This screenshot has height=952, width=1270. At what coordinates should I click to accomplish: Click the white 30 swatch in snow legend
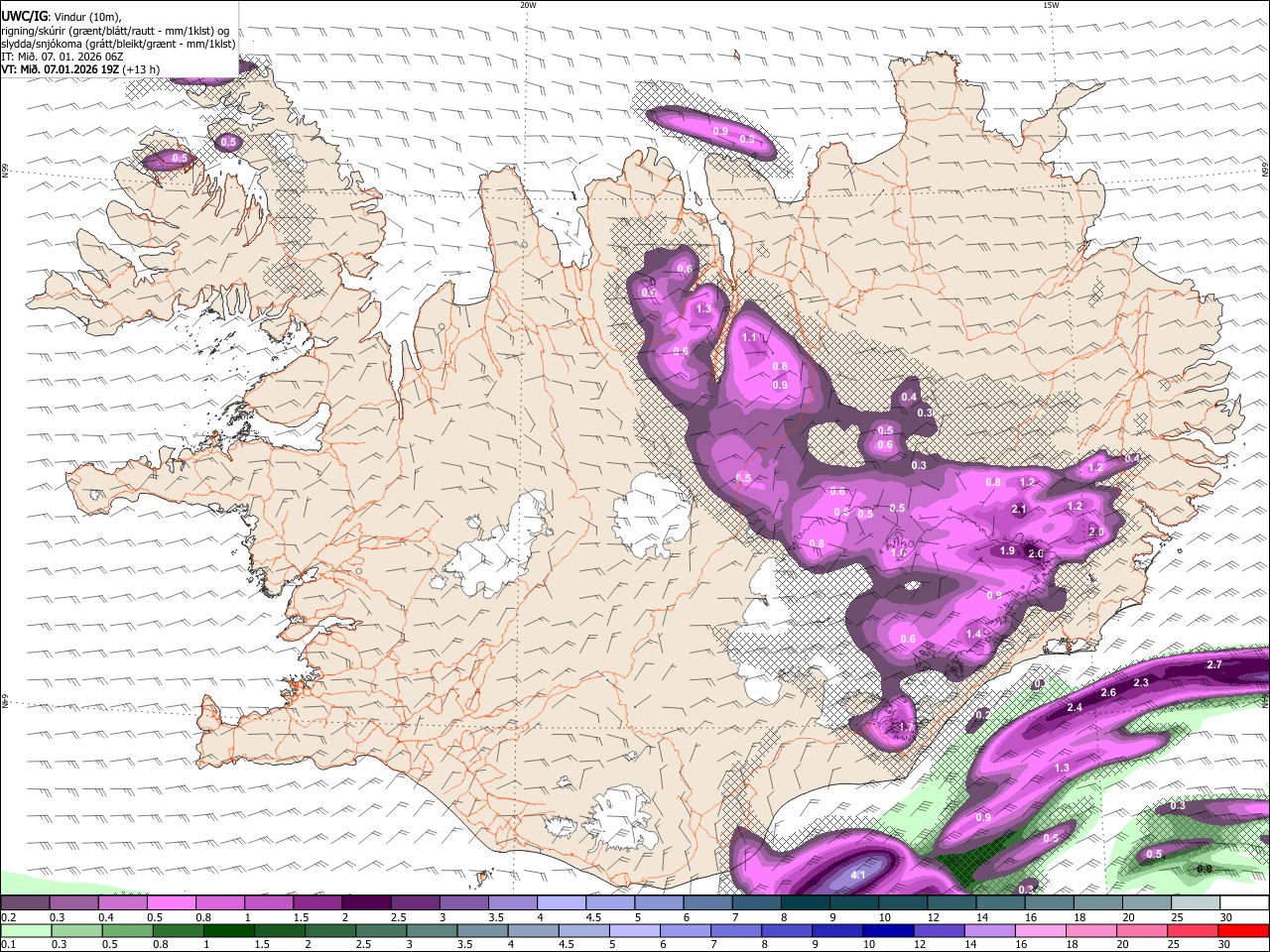click(x=1244, y=903)
